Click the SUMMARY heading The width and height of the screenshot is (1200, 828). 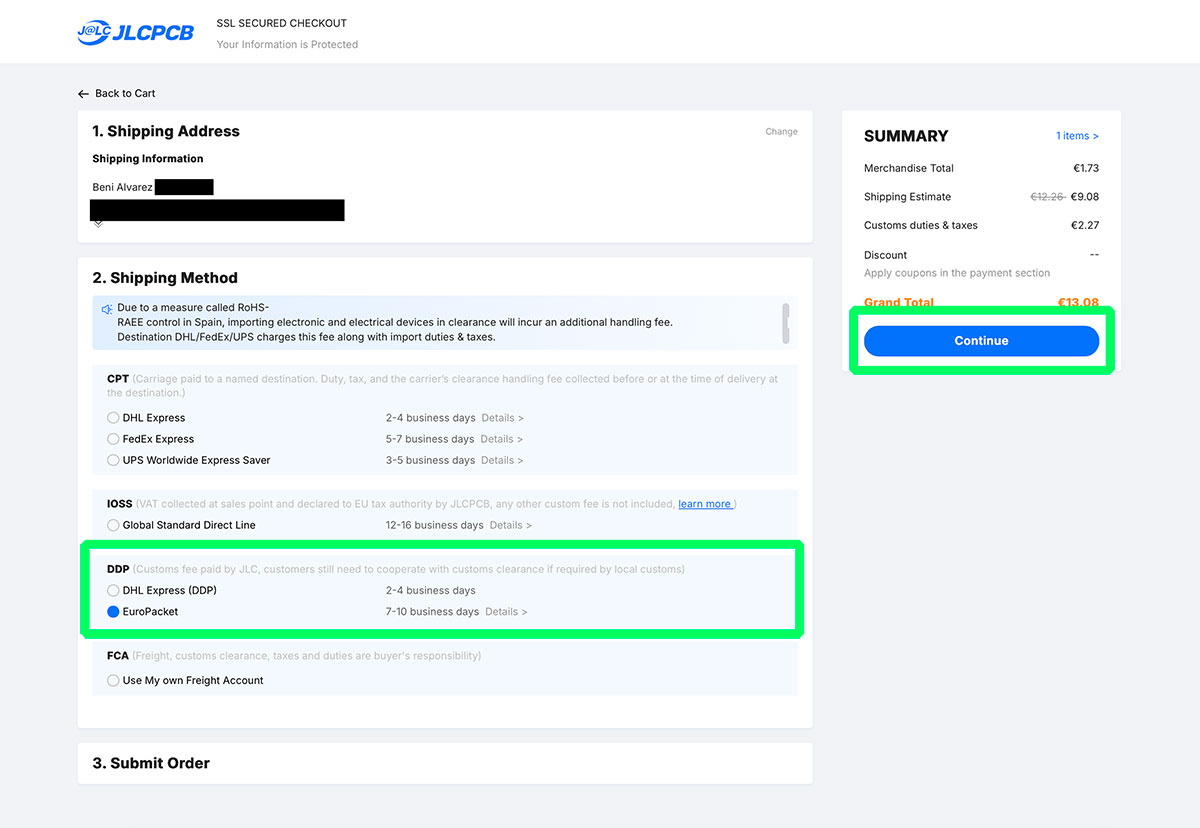906,136
